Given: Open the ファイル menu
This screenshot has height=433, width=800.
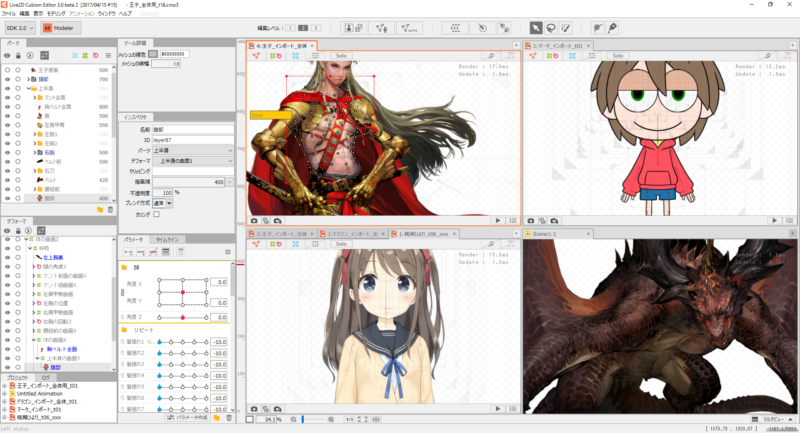Looking at the screenshot, I should 9,14.
